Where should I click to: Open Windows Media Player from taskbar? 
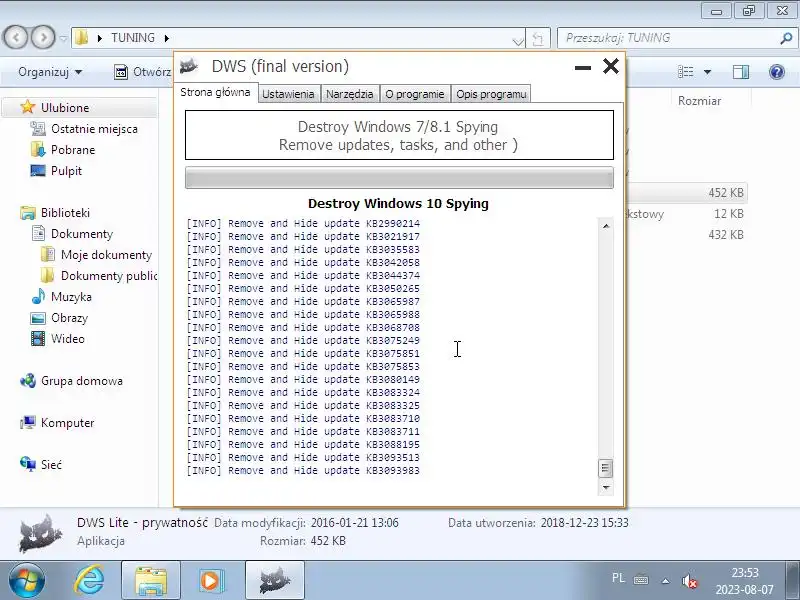click(x=210, y=581)
